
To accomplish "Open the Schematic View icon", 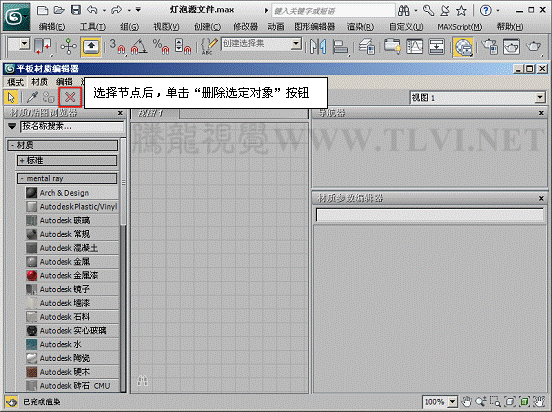I will tap(436, 46).
